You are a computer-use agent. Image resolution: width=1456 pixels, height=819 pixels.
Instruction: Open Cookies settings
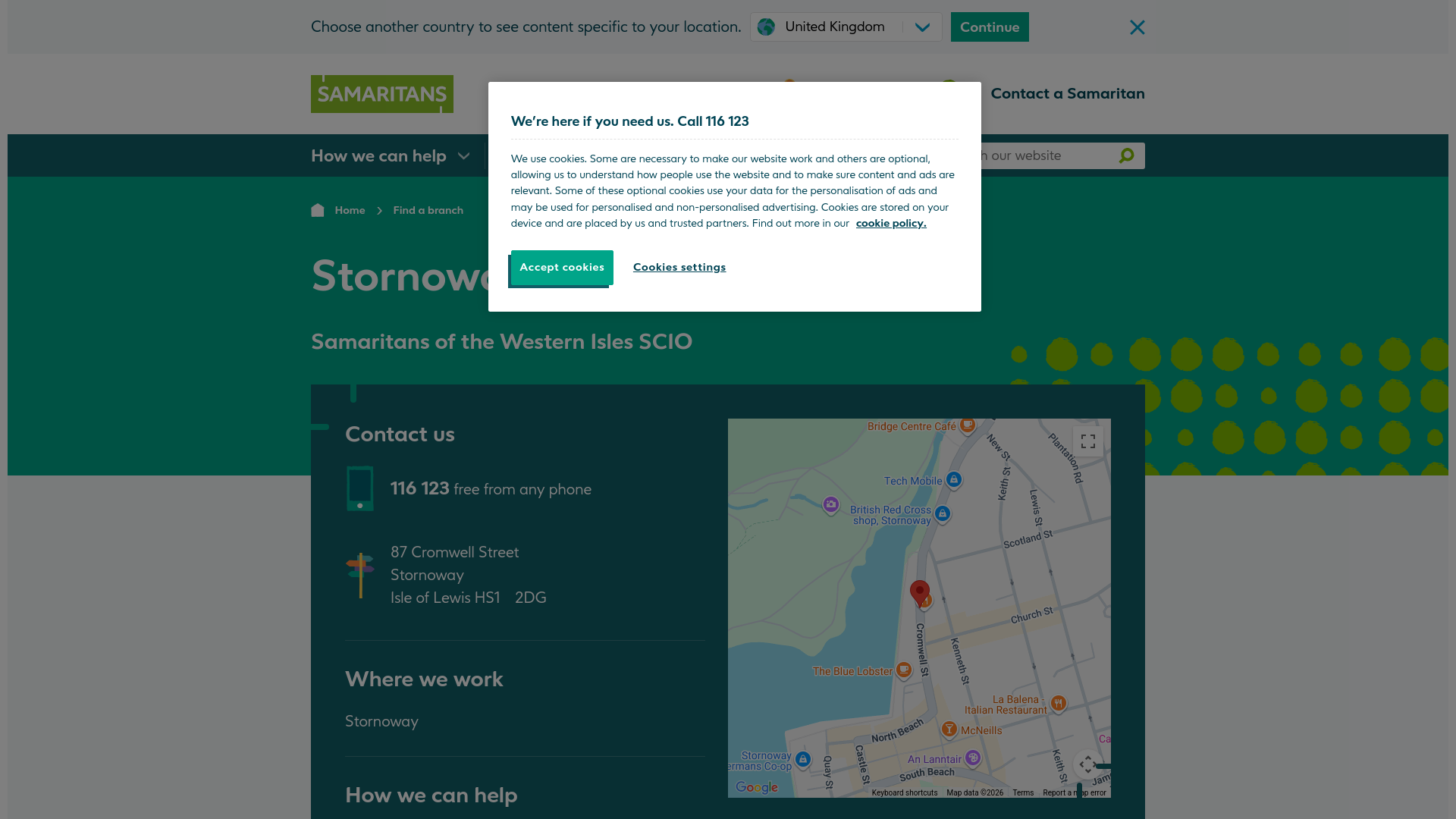(x=679, y=268)
